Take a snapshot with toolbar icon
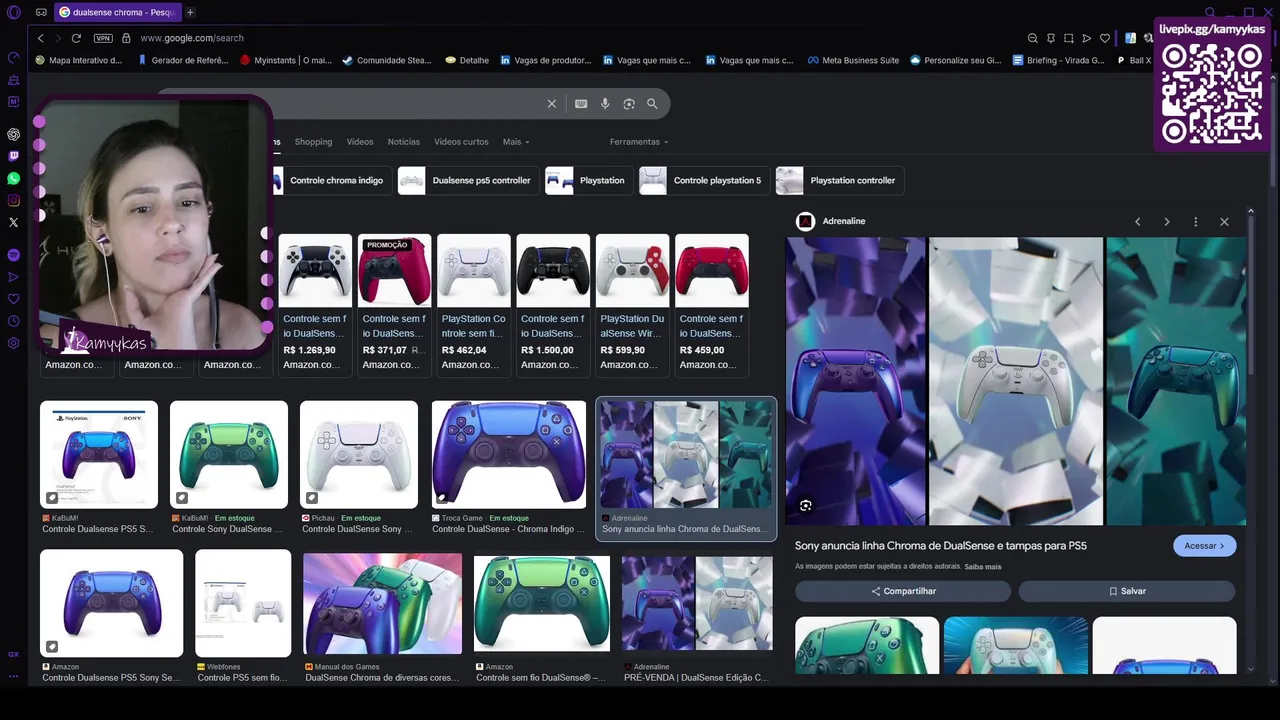This screenshot has height=720, width=1280. pos(1068,38)
